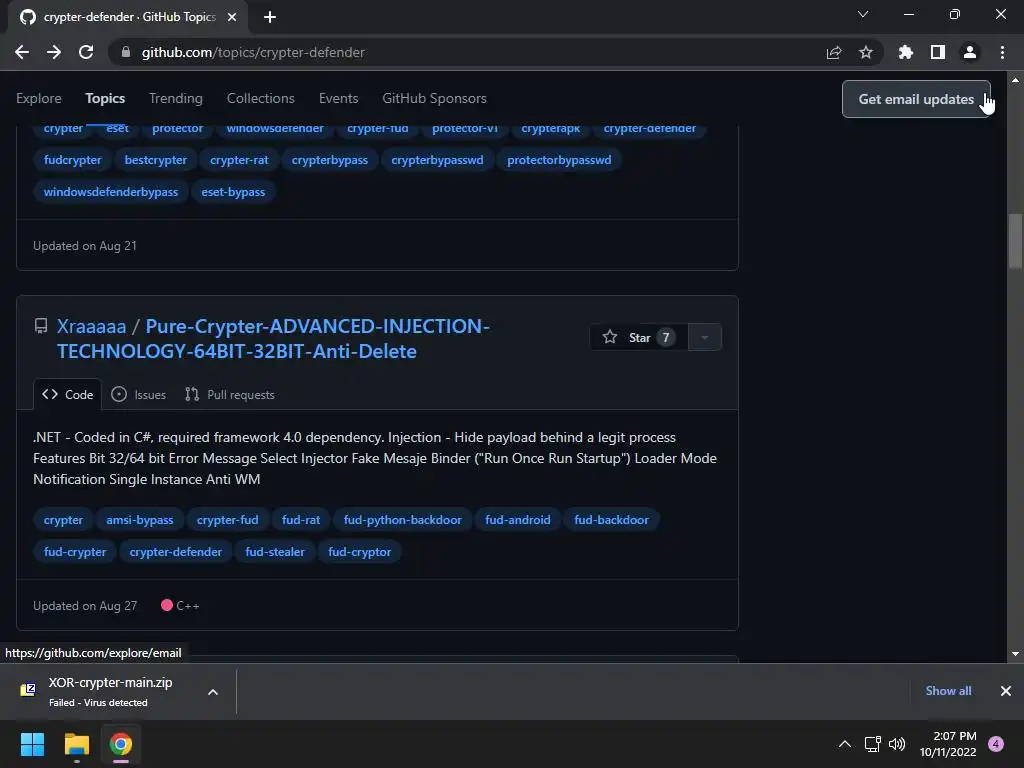
Task: Open the Events tab
Action: (338, 99)
